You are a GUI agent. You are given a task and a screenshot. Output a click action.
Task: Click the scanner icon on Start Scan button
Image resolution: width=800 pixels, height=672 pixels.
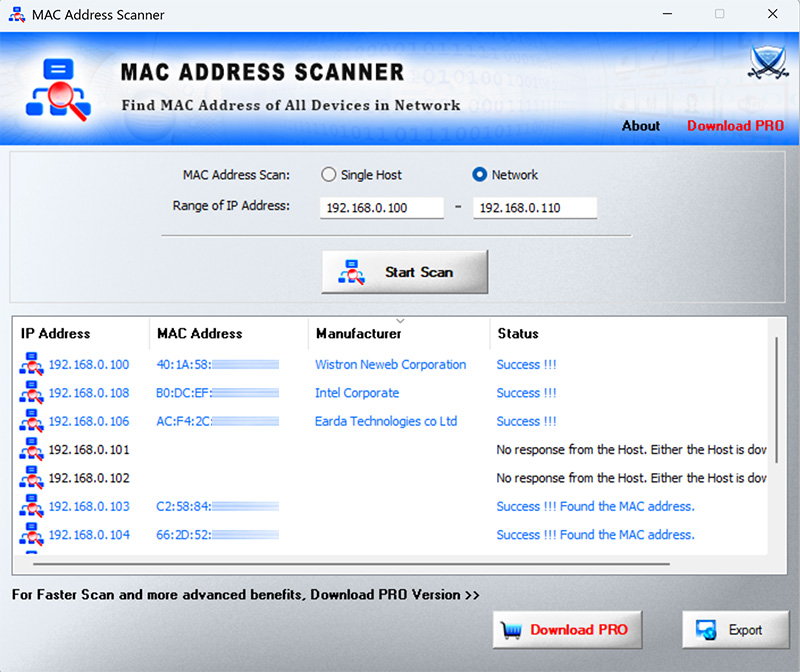point(350,271)
